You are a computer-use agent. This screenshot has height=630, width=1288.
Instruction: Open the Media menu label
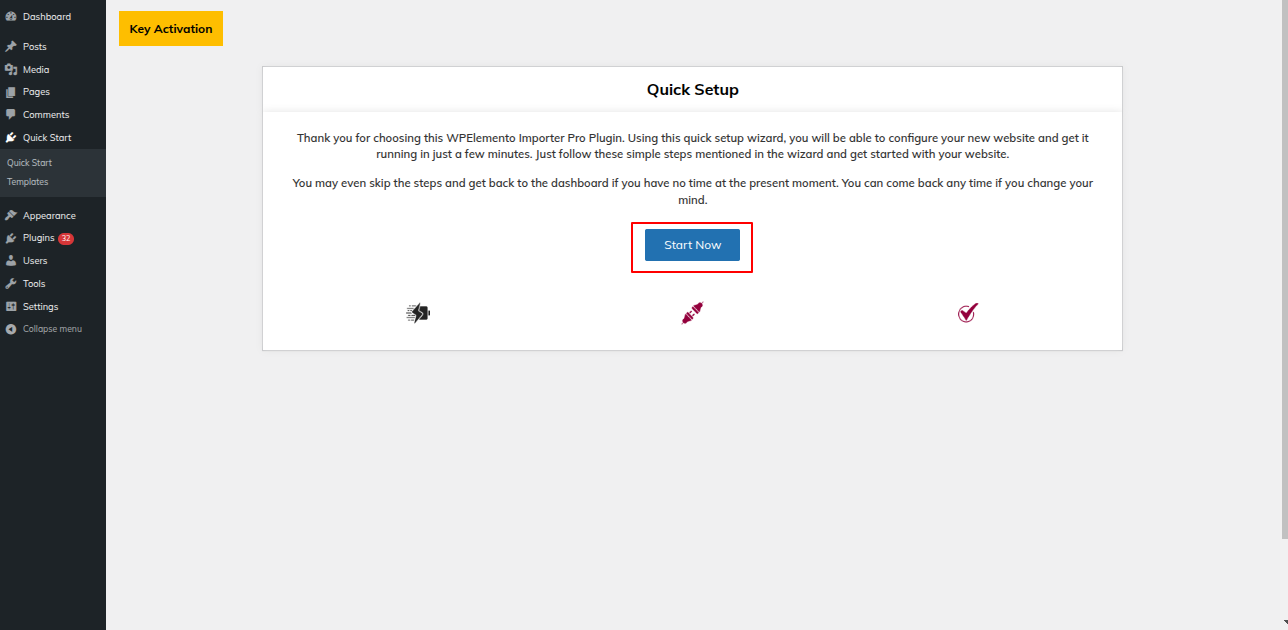pos(36,70)
